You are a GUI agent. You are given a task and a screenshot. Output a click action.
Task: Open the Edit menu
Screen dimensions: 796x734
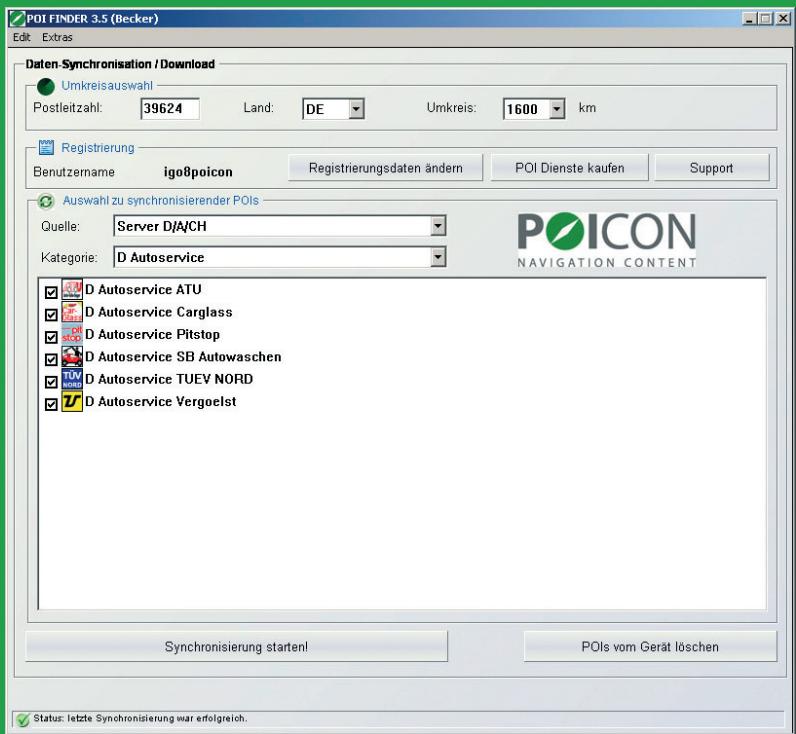[x=21, y=38]
